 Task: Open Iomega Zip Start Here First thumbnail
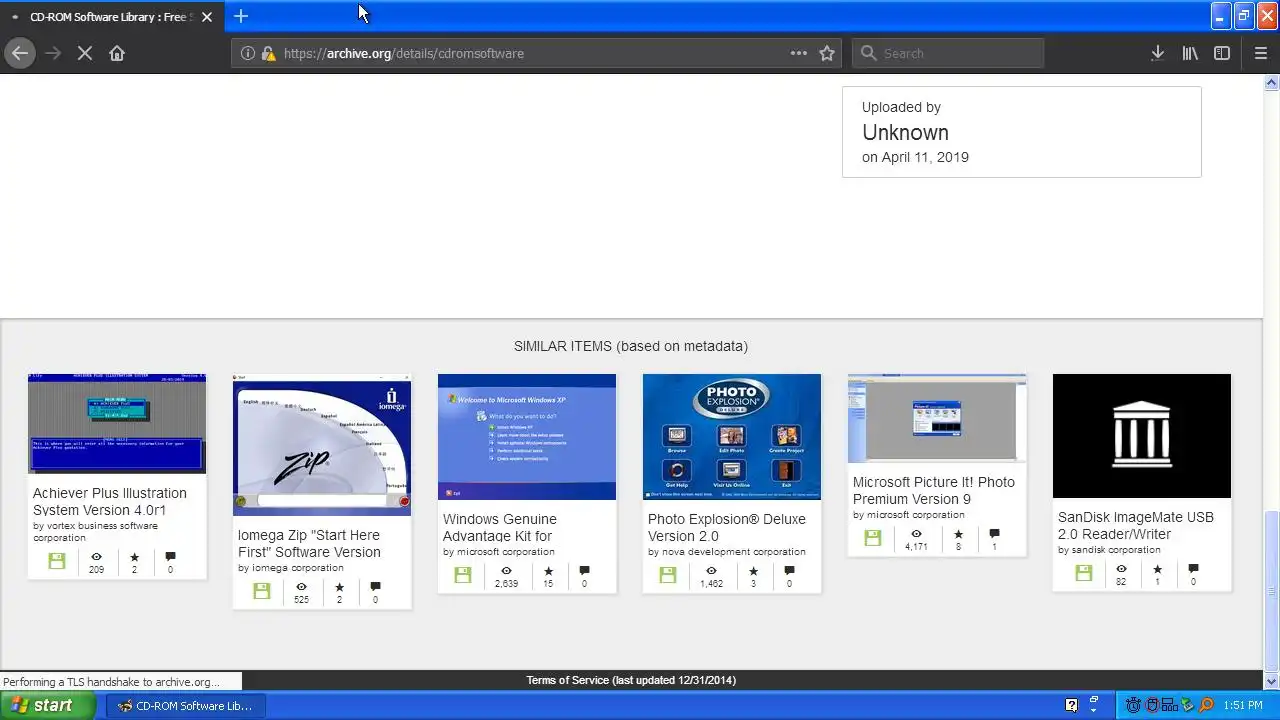click(x=322, y=445)
